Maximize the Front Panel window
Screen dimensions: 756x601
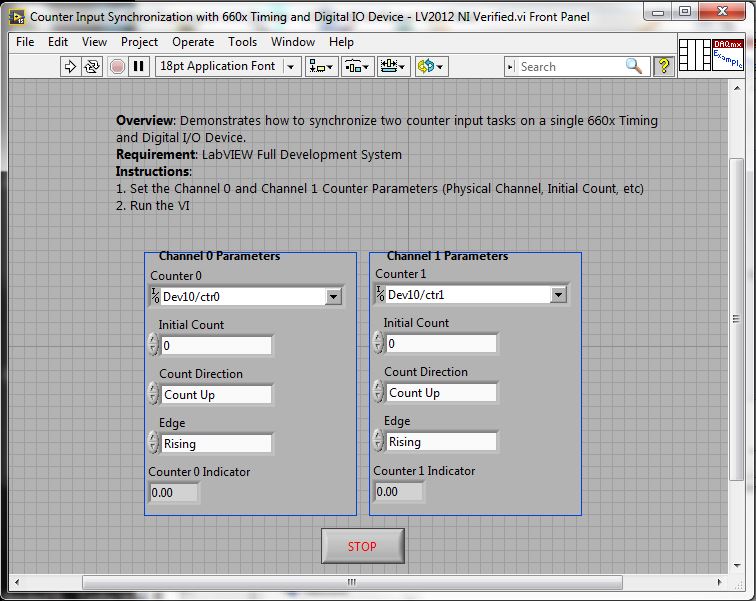point(685,12)
